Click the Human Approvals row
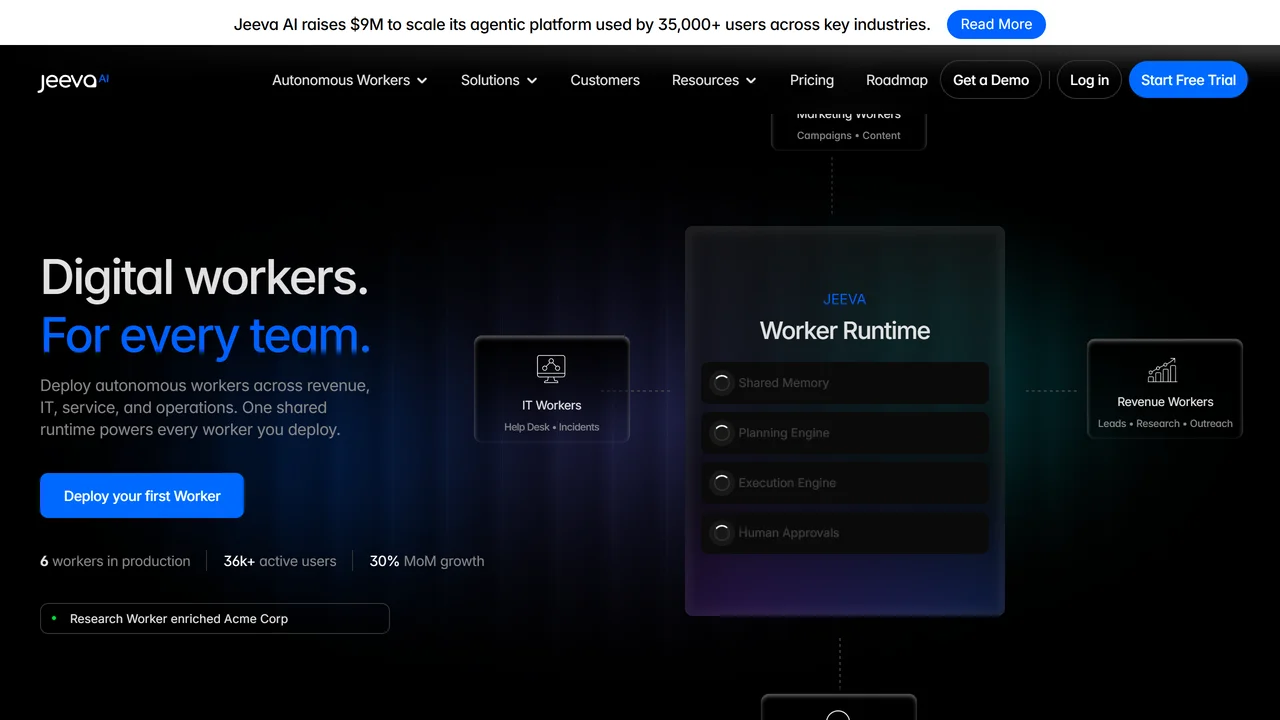Viewport: 1280px width, 720px height. pos(845,533)
